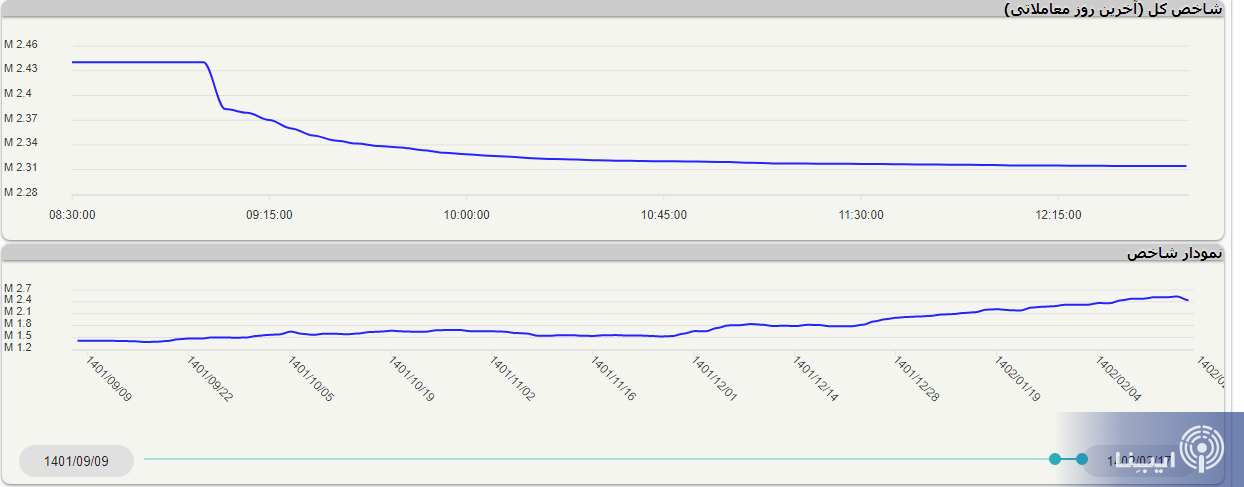Click the M 2.7 value on the lower chart axis
The image size is (1244, 487).
[x=18, y=288]
